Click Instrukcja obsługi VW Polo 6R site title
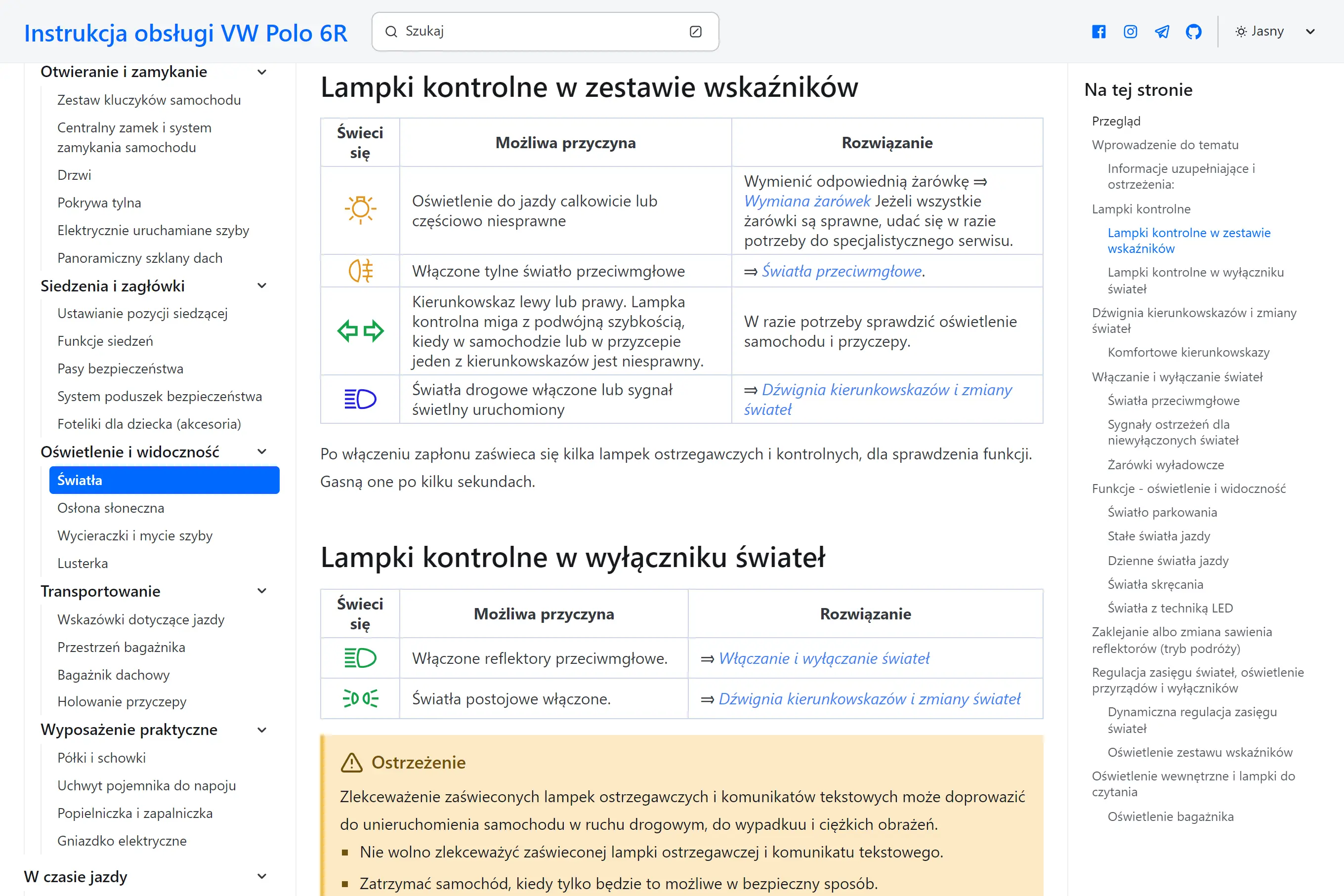This screenshot has height=896, width=1344. pyautogui.click(x=186, y=33)
